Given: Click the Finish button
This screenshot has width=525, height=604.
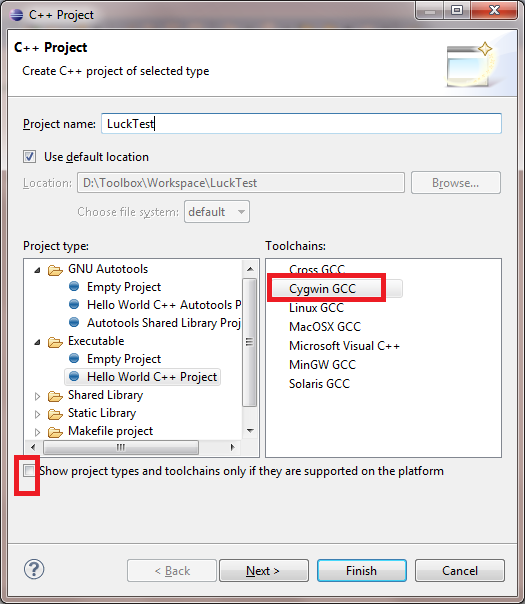Looking at the screenshot, I should tap(362, 570).
